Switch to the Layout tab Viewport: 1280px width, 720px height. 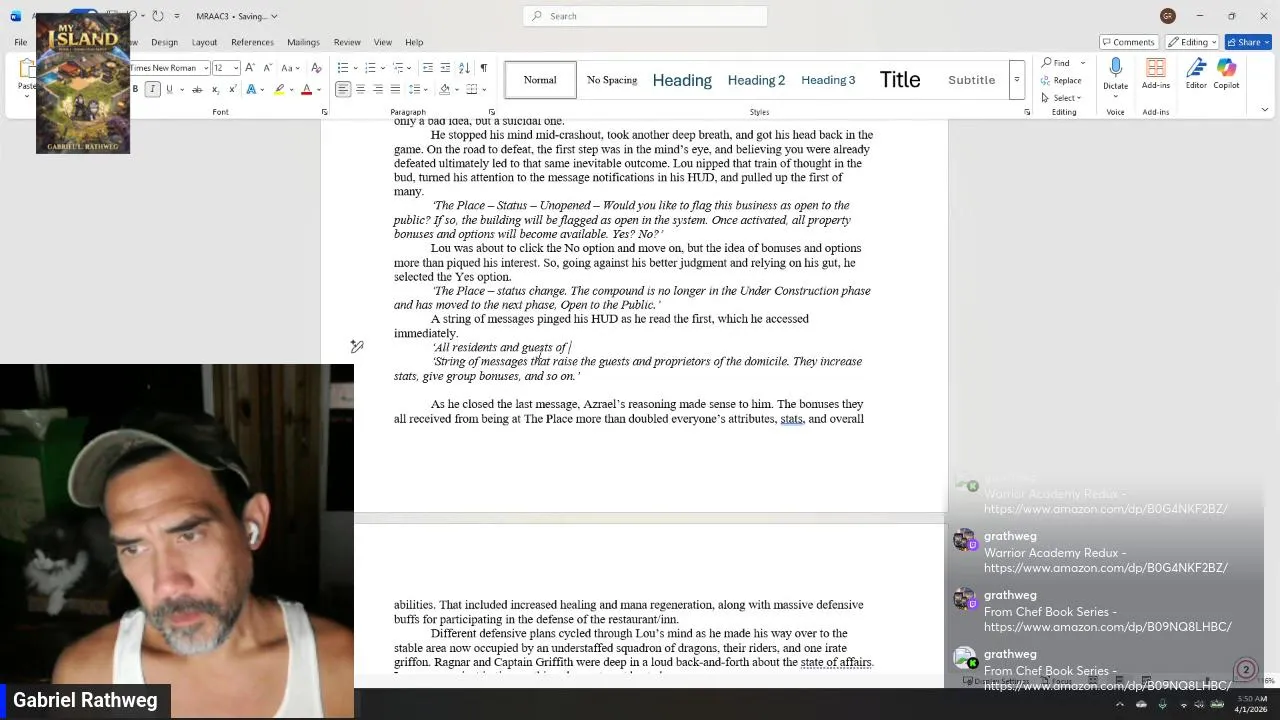click(x=204, y=42)
